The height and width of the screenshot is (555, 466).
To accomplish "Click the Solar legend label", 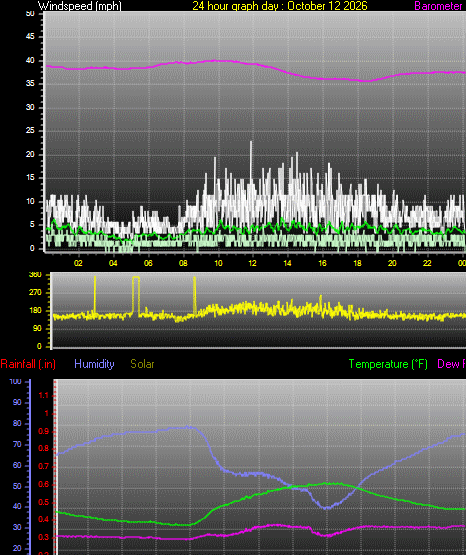I will pyautogui.click(x=142, y=364).
